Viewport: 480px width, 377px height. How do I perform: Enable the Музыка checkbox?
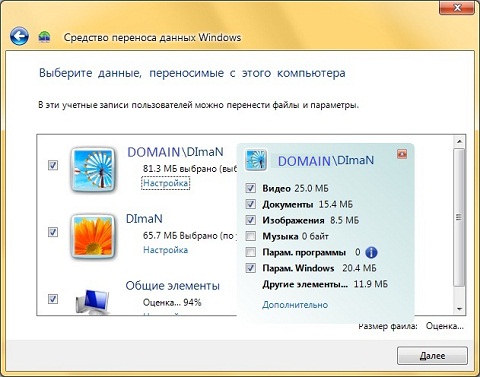251,236
